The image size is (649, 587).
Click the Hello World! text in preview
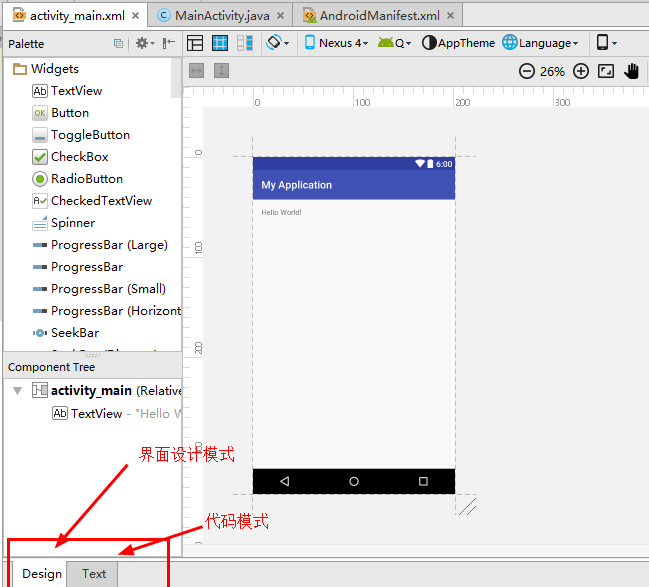(281, 212)
